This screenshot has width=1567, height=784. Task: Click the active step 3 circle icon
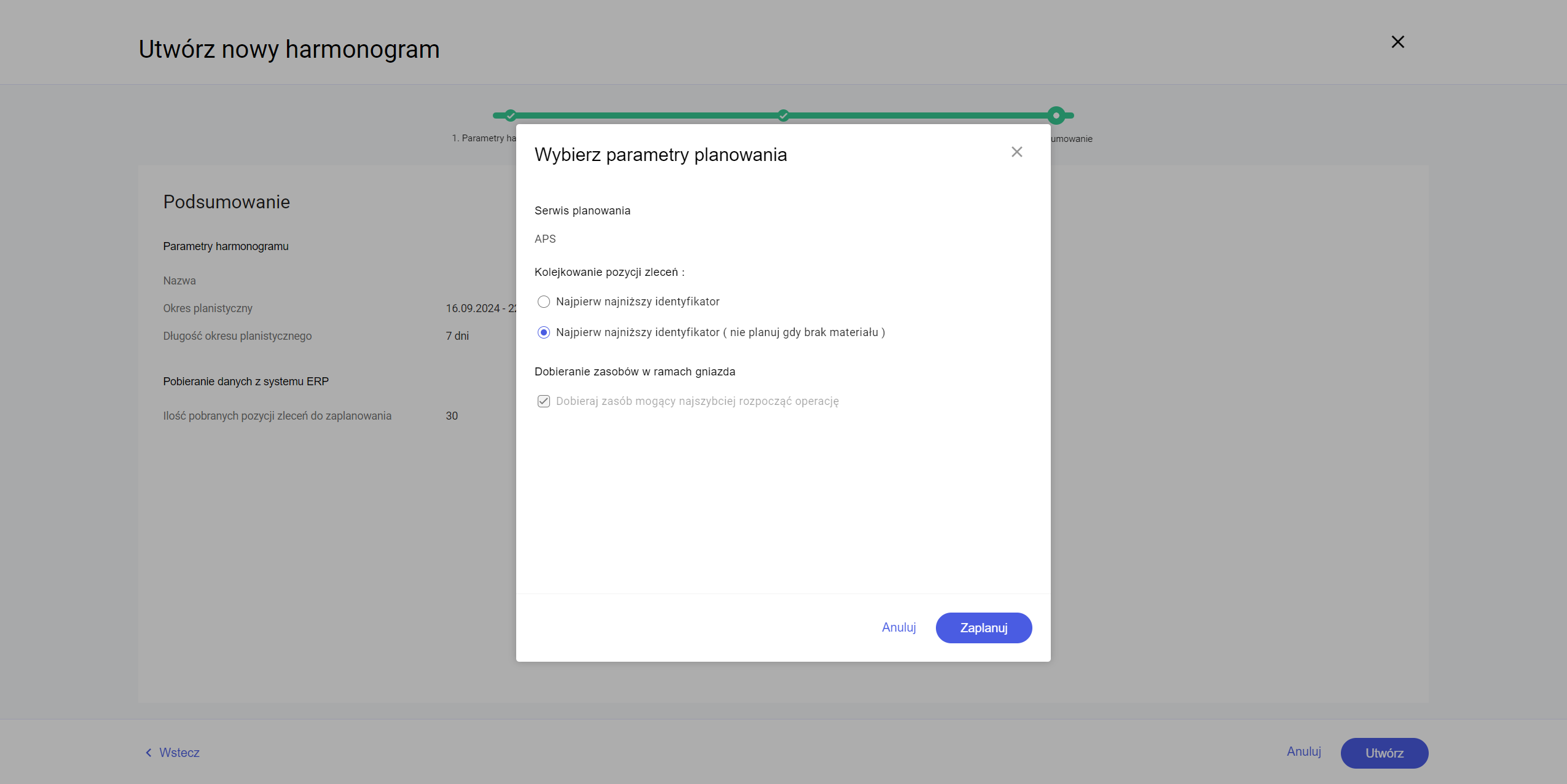point(1057,114)
